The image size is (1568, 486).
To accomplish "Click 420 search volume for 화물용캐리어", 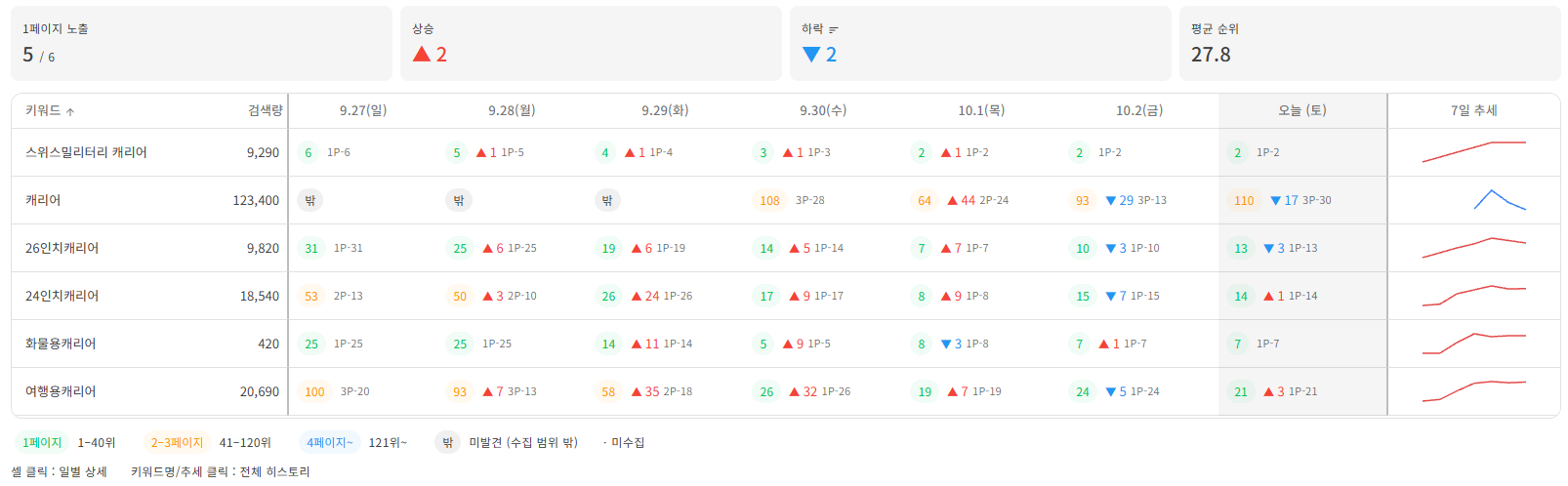I will click(268, 344).
